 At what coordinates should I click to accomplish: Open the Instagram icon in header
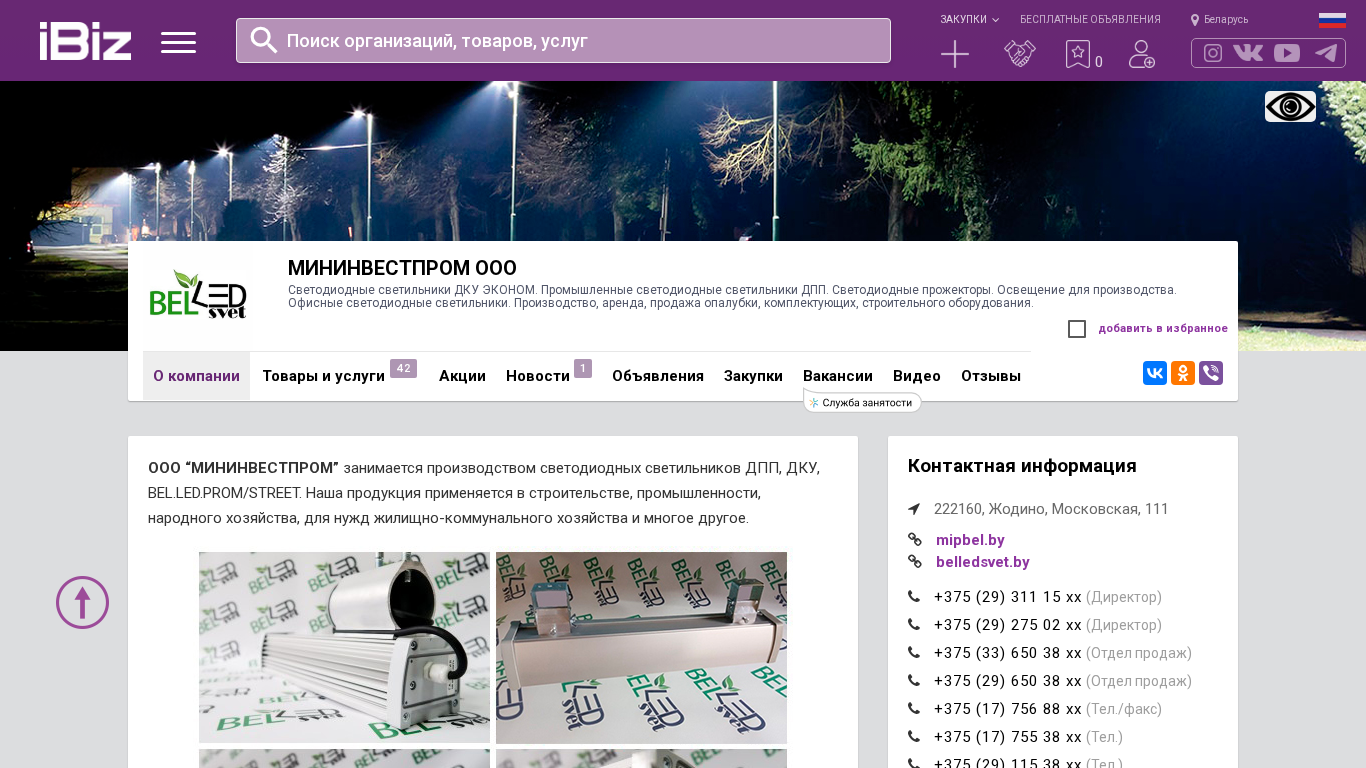click(x=1213, y=53)
